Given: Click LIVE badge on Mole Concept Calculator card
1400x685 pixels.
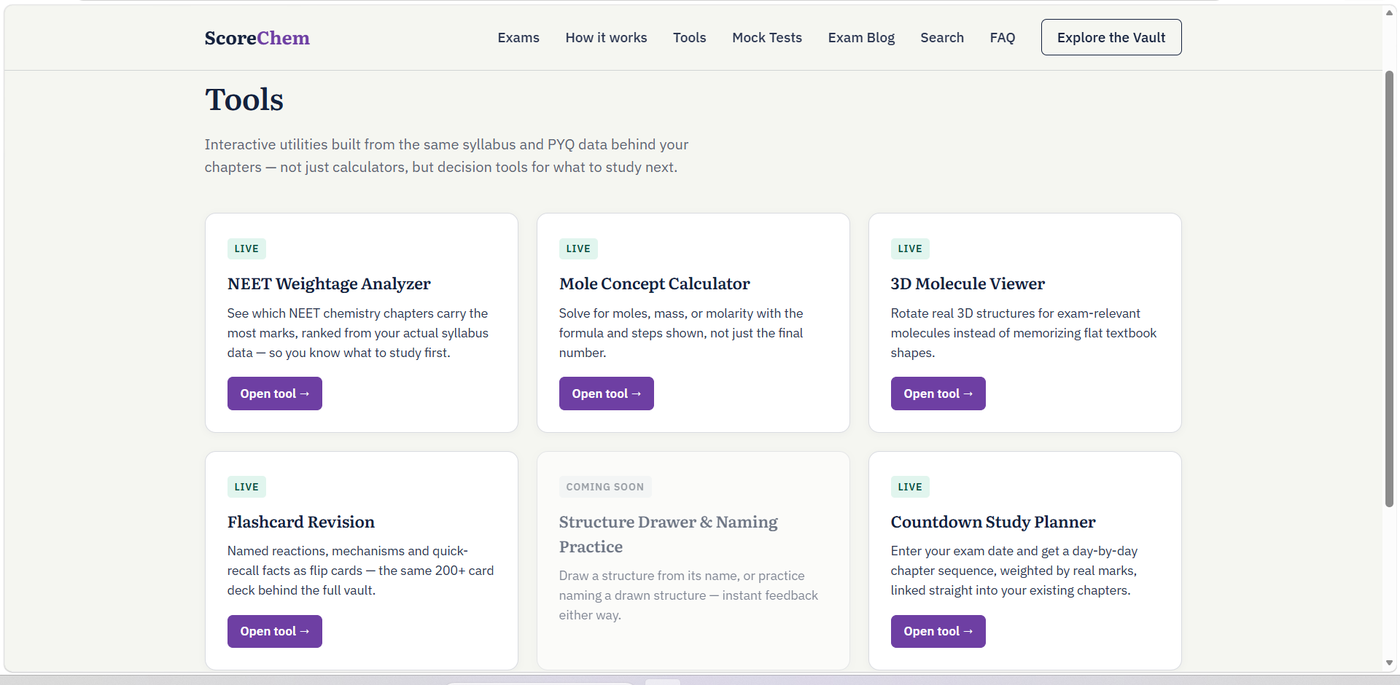Looking at the screenshot, I should [578, 249].
